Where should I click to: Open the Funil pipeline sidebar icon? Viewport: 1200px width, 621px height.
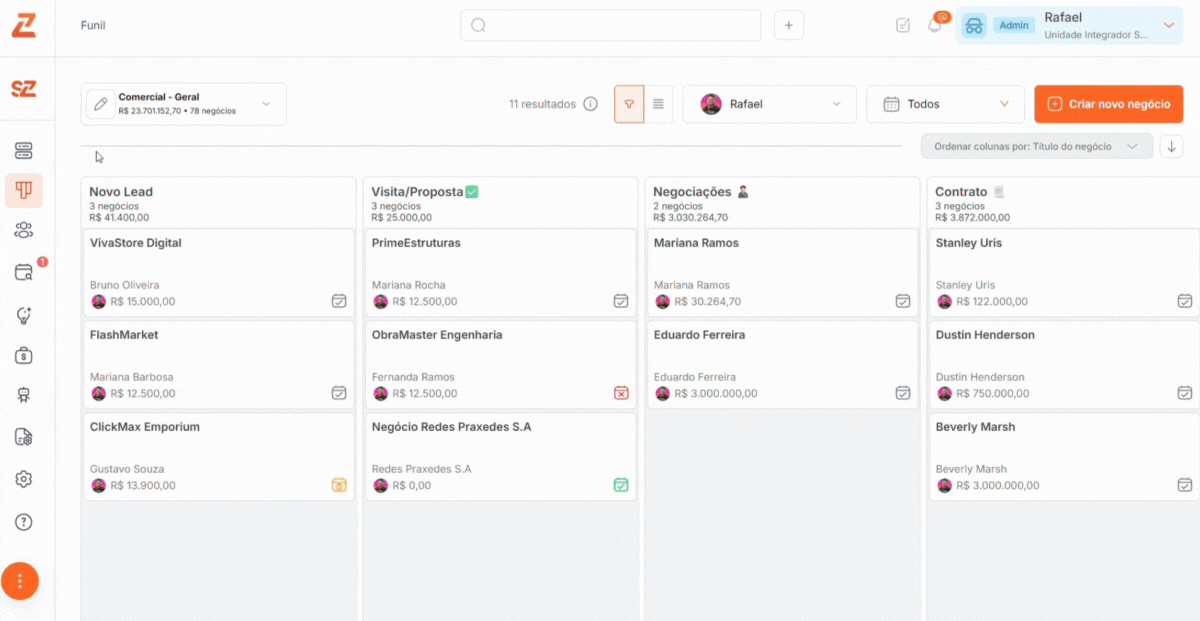tap(24, 189)
